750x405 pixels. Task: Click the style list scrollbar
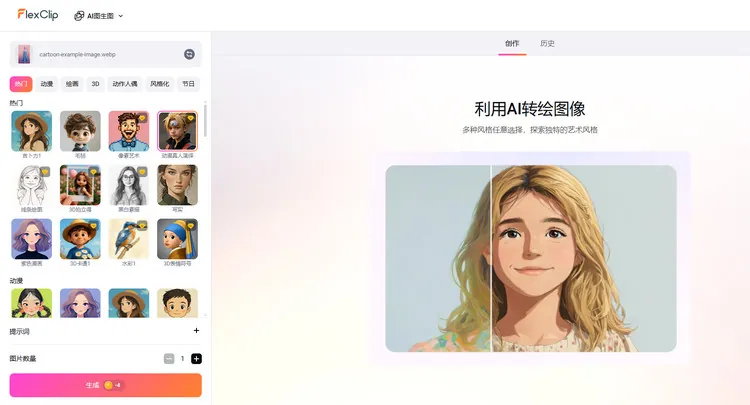[205, 120]
